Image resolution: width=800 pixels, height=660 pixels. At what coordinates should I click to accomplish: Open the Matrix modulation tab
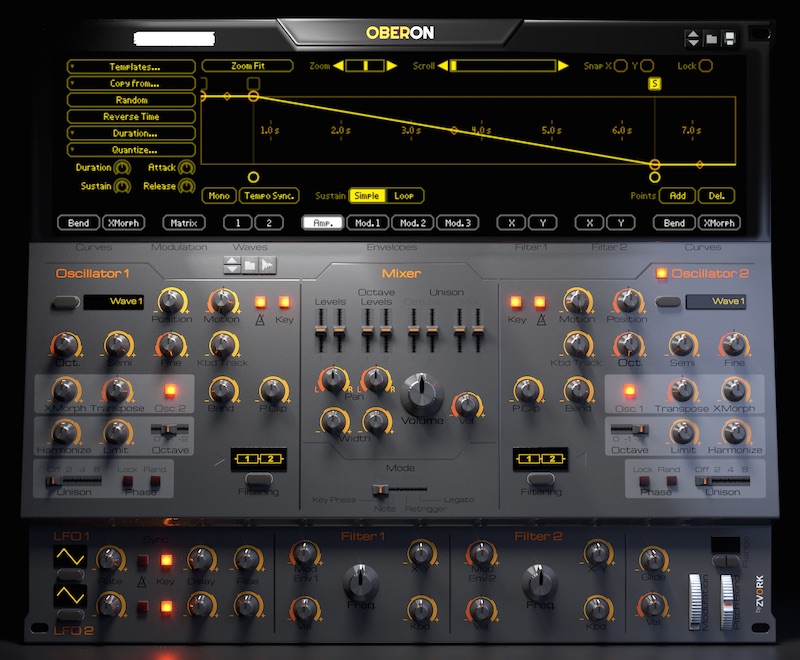coord(184,223)
